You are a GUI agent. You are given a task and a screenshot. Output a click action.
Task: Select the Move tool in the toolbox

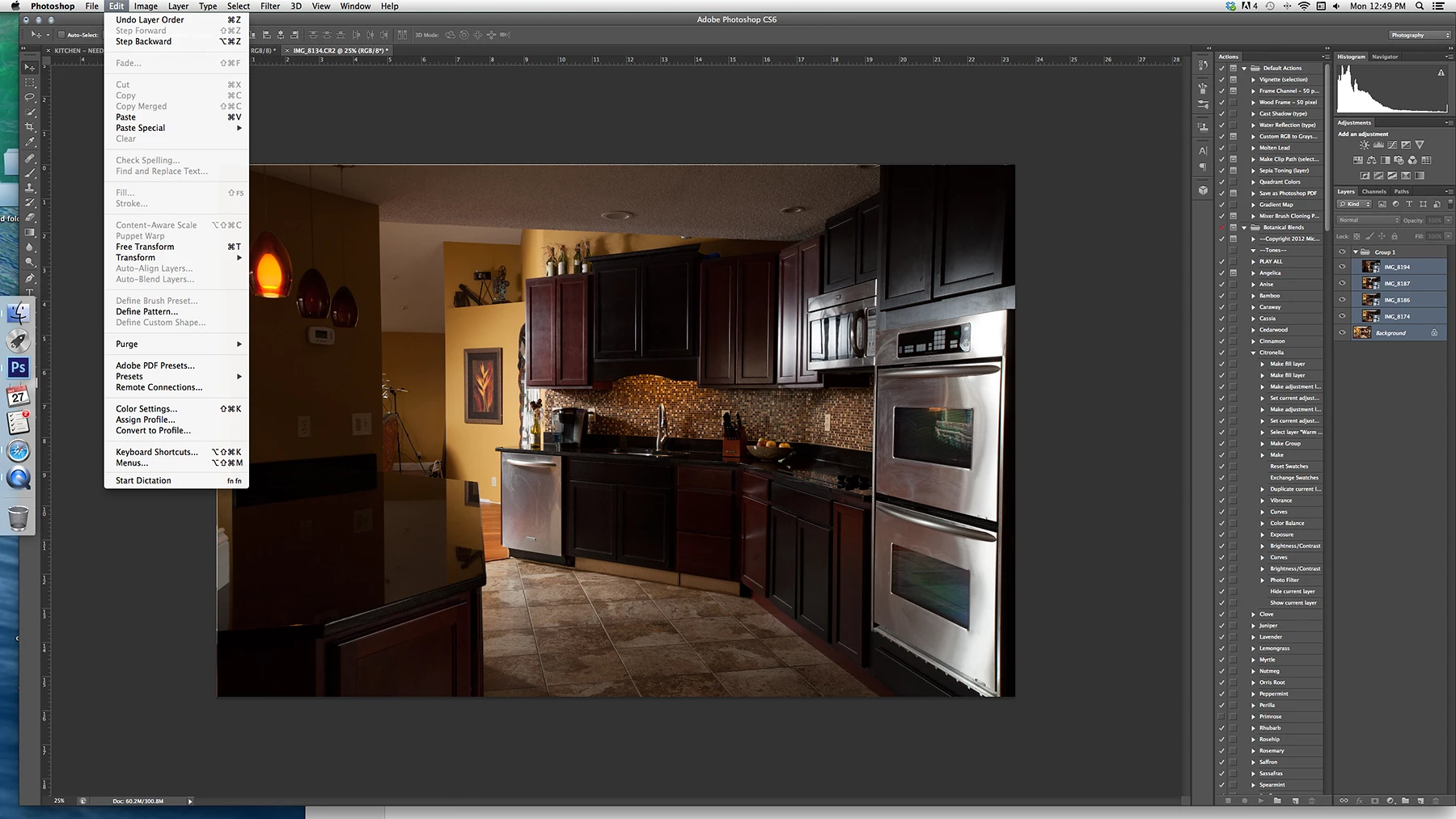[x=30, y=67]
